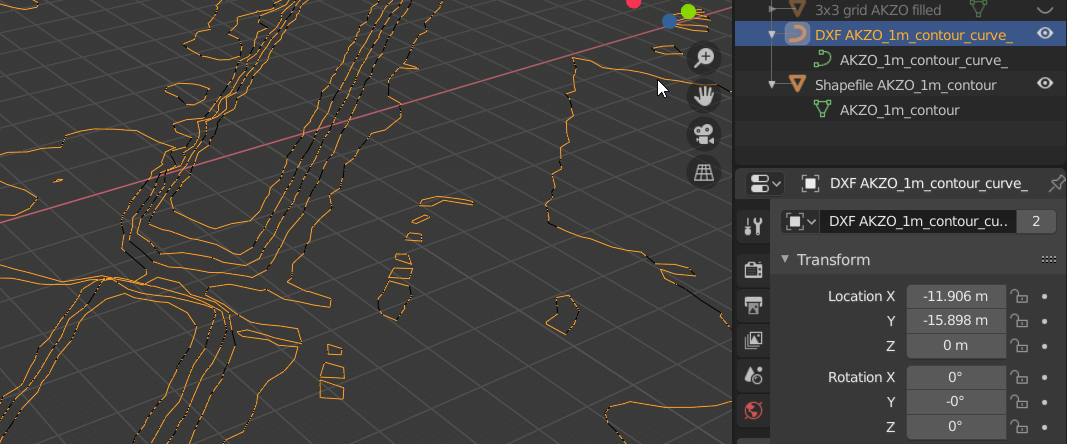Viewport: 1067px width, 444px height.
Task: Click the orange object icon of Shapefile AKZO_1m_contour
Action: [x=798, y=84]
